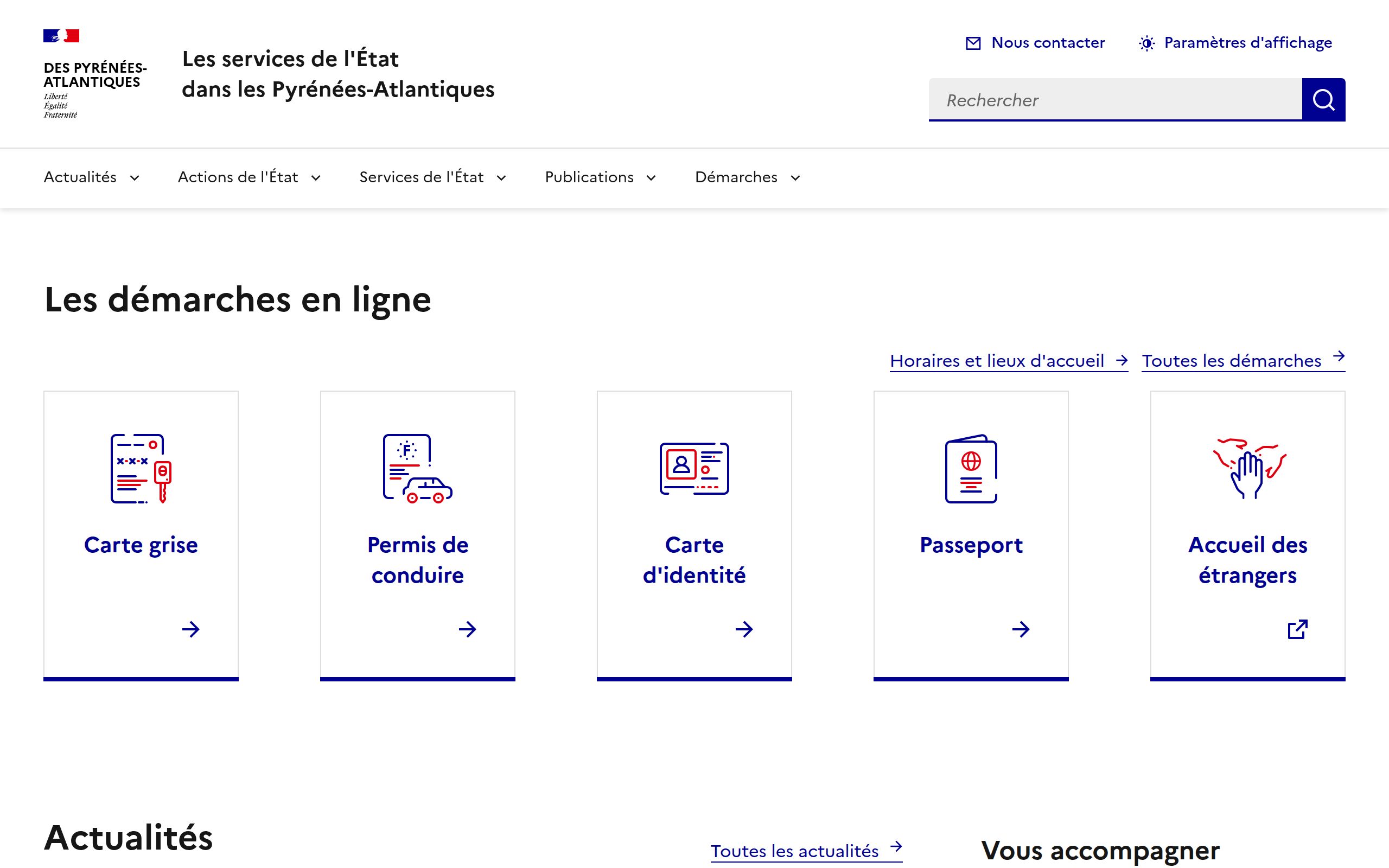Screen dimensions: 1389x868
Task: Click the Vous accompagner heading
Action: coord(1100,851)
